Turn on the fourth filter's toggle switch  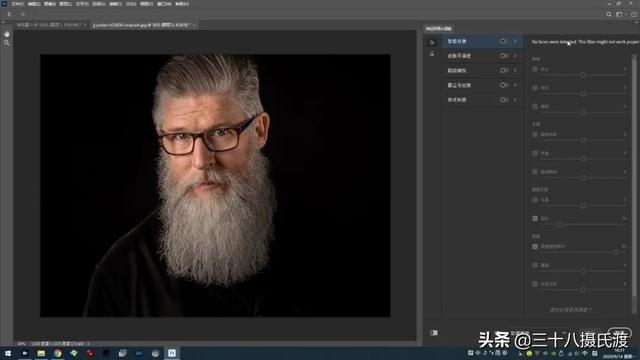[x=503, y=85]
